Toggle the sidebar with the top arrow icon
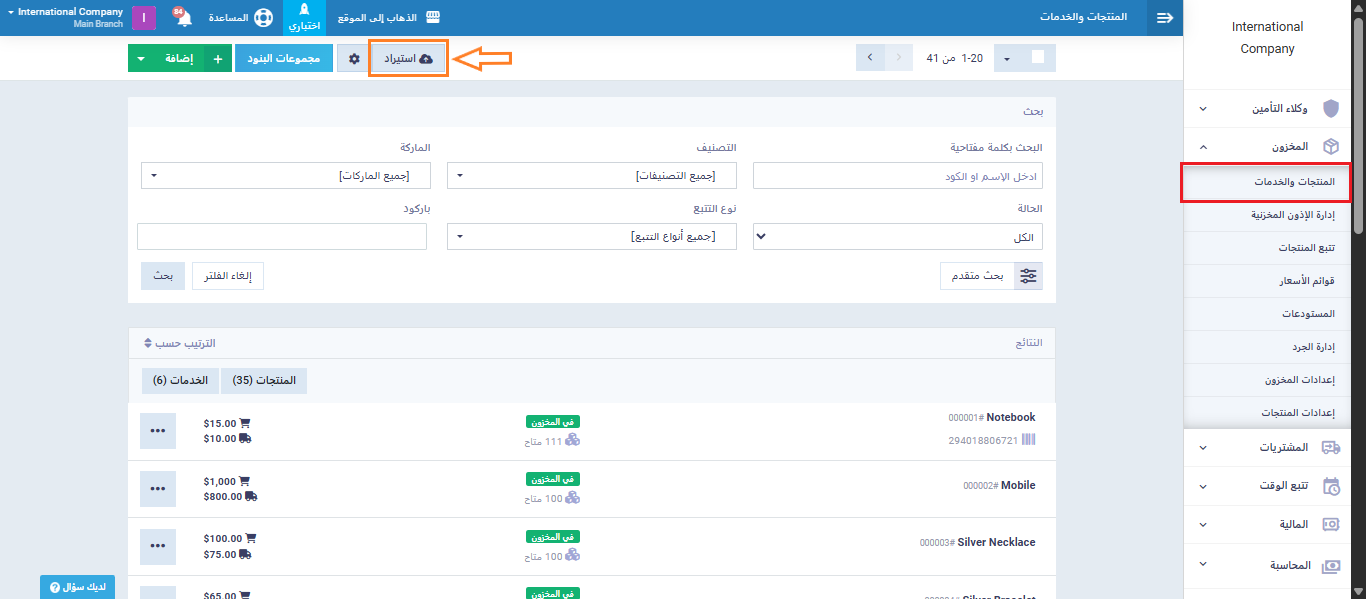This screenshot has height=599, width=1366. point(1164,18)
